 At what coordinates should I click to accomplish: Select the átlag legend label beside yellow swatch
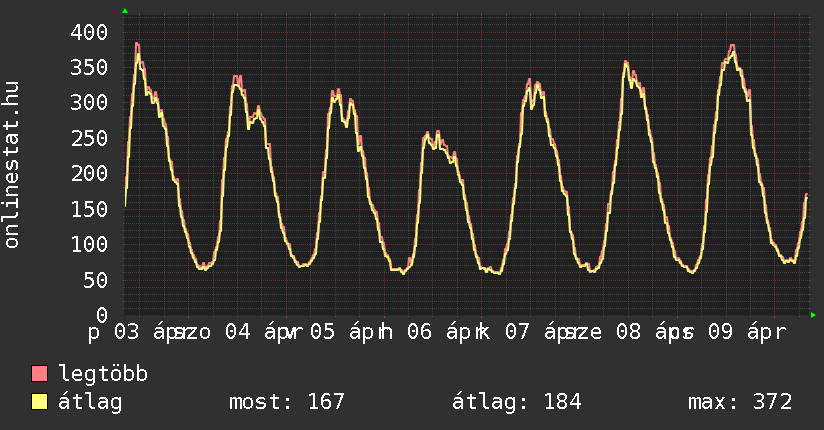click(90, 402)
